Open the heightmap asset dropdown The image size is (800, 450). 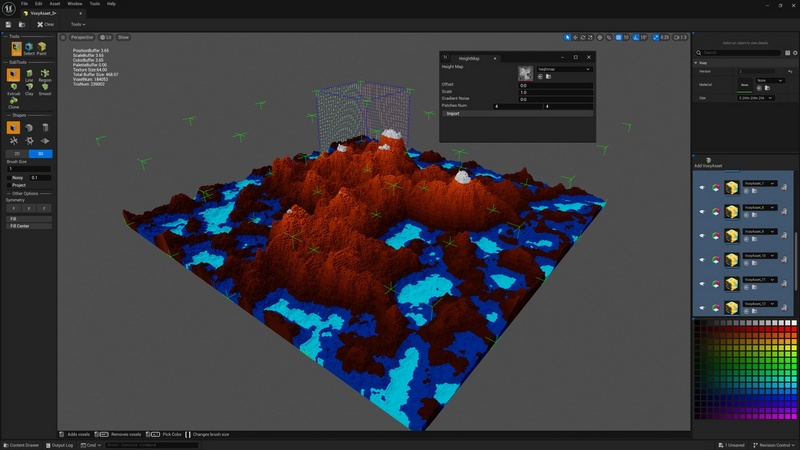click(564, 69)
